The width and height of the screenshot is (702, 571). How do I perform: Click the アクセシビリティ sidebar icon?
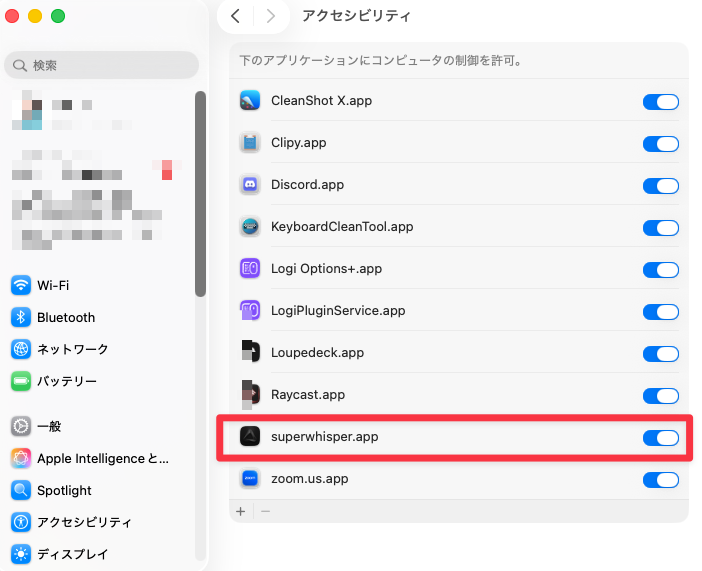click(21, 522)
